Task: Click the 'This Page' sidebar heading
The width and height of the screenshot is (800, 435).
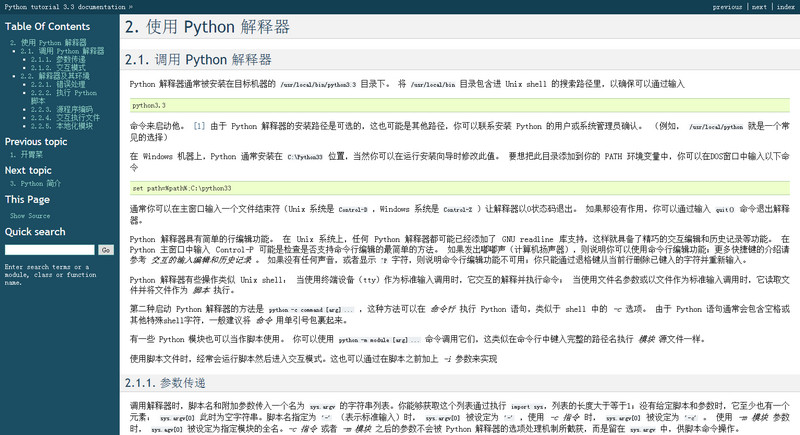Action: pos(27,199)
